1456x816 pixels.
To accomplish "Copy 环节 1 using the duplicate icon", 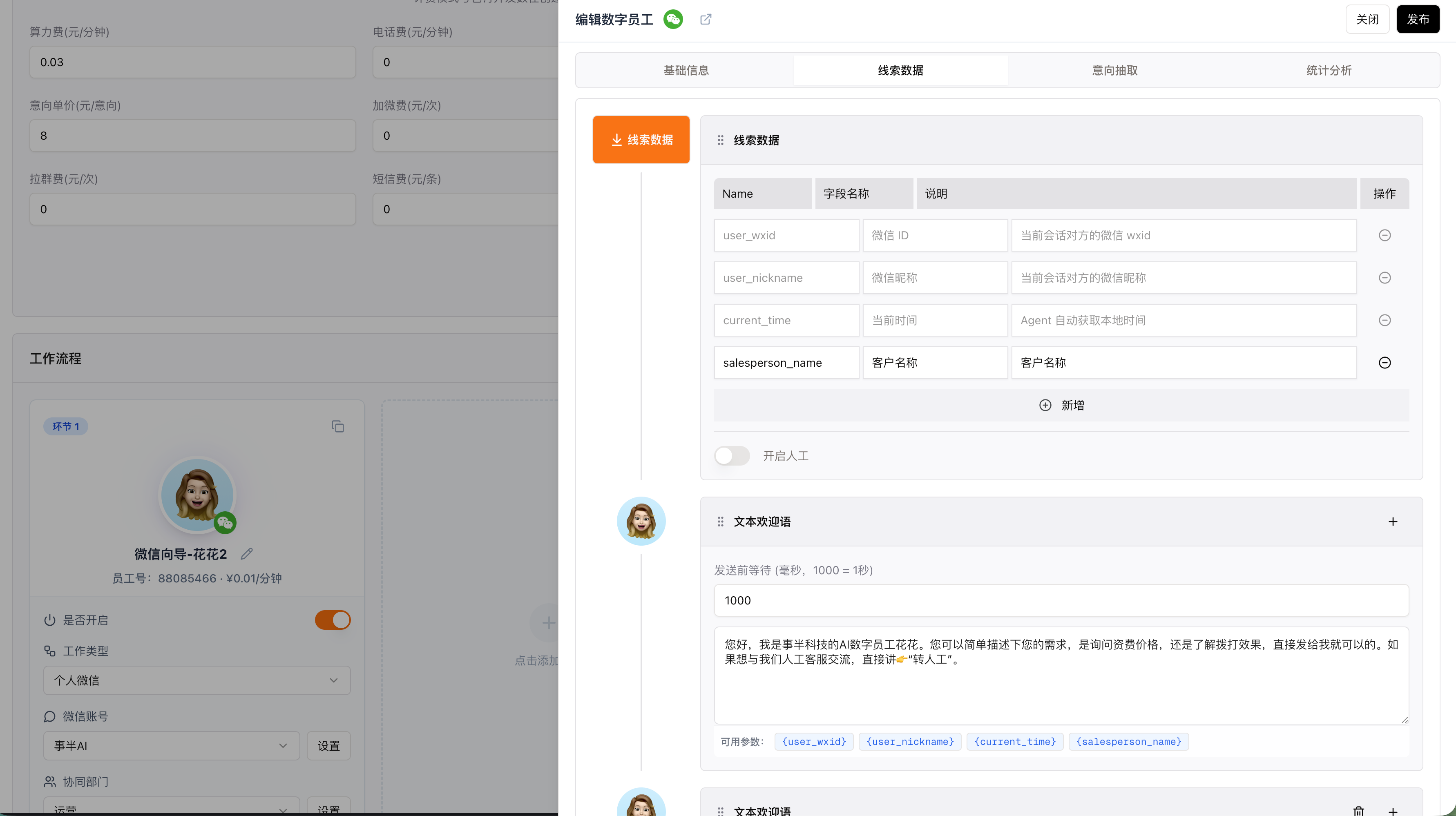I will 337,426.
